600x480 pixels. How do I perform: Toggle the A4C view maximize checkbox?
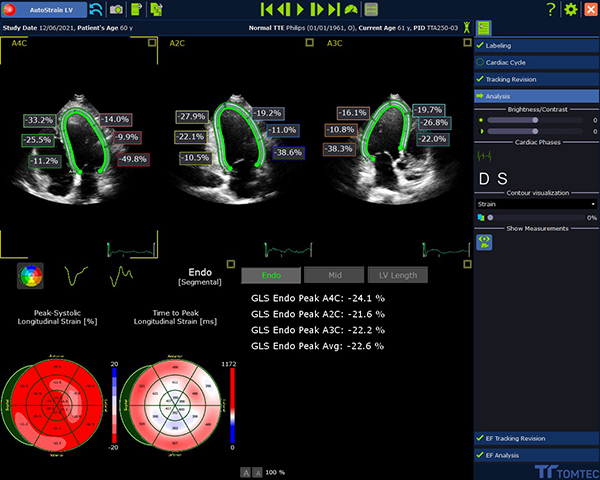tap(150, 43)
